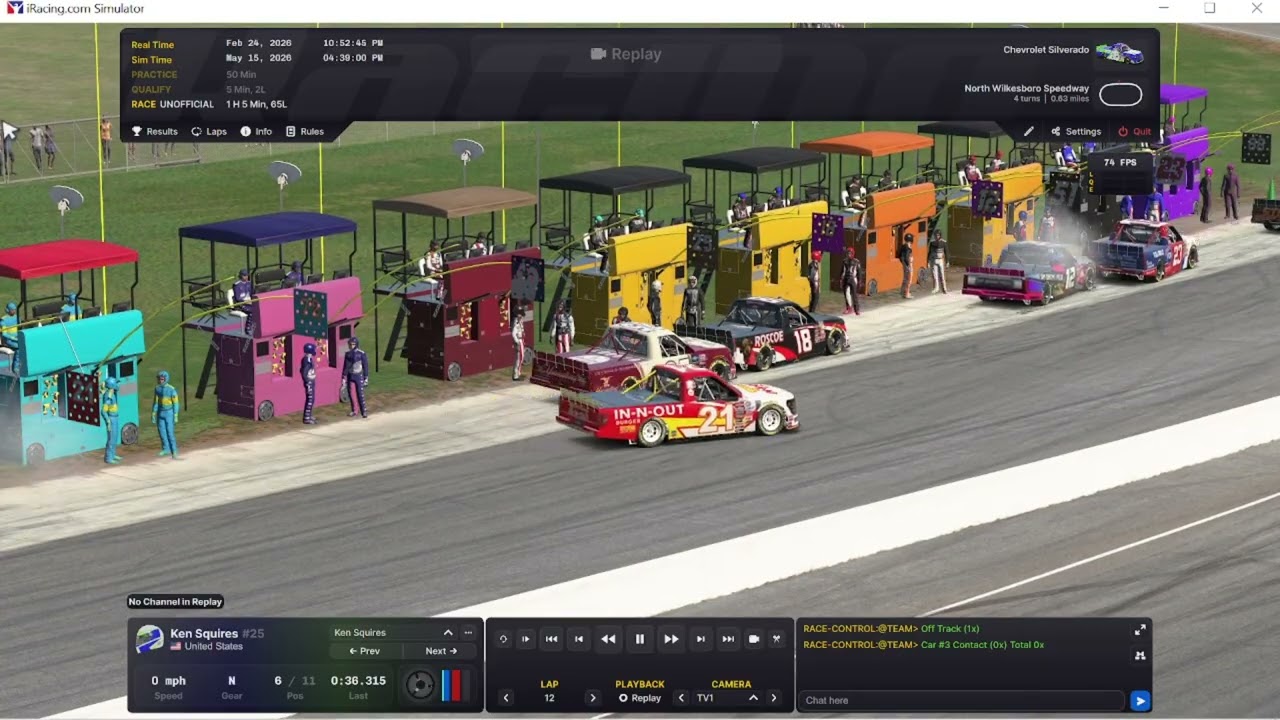Rewind the replay
This screenshot has width=1280, height=720.
[608, 639]
